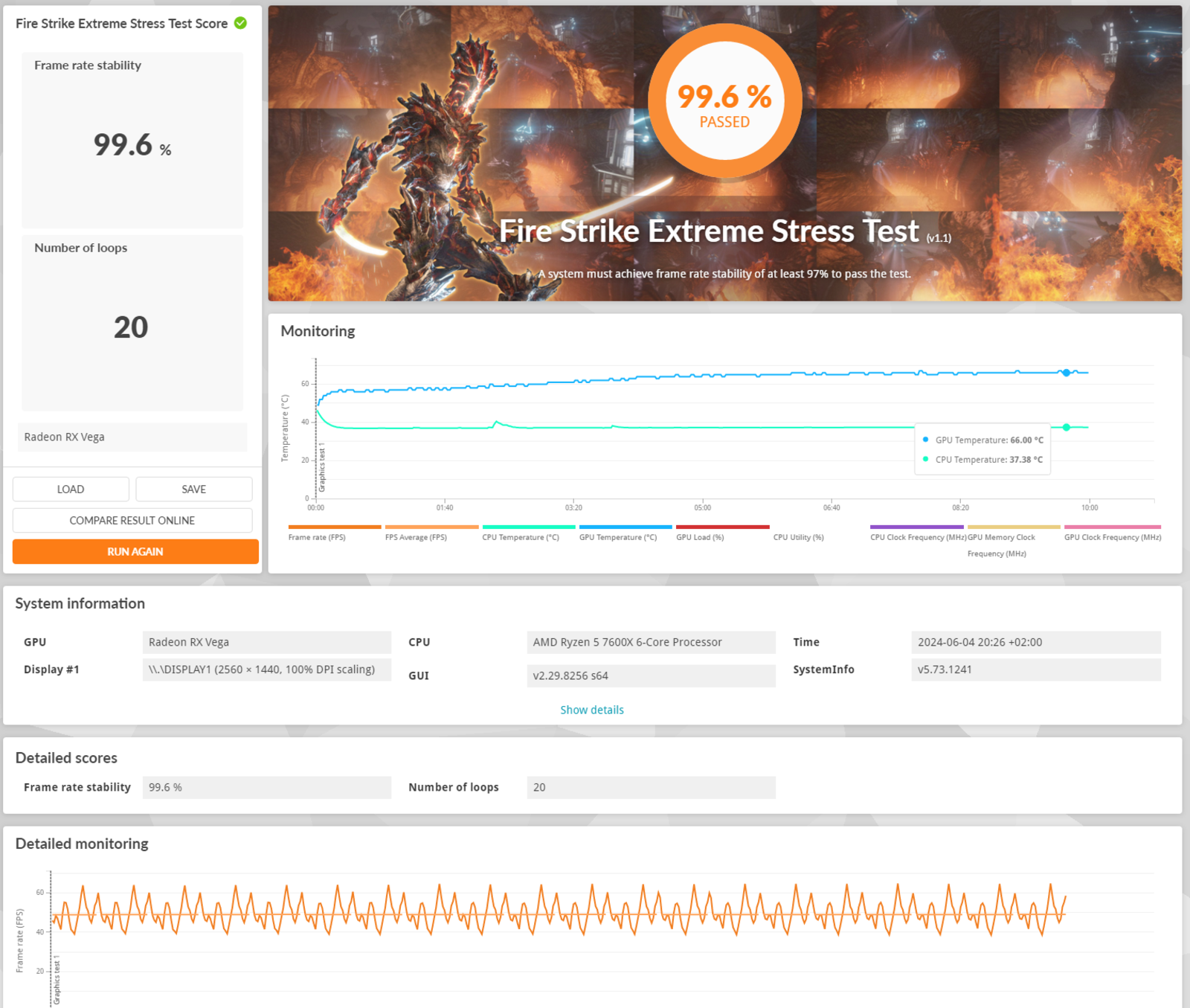Open the Show details link
The image size is (1190, 1008).
pyautogui.click(x=592, y=710)
